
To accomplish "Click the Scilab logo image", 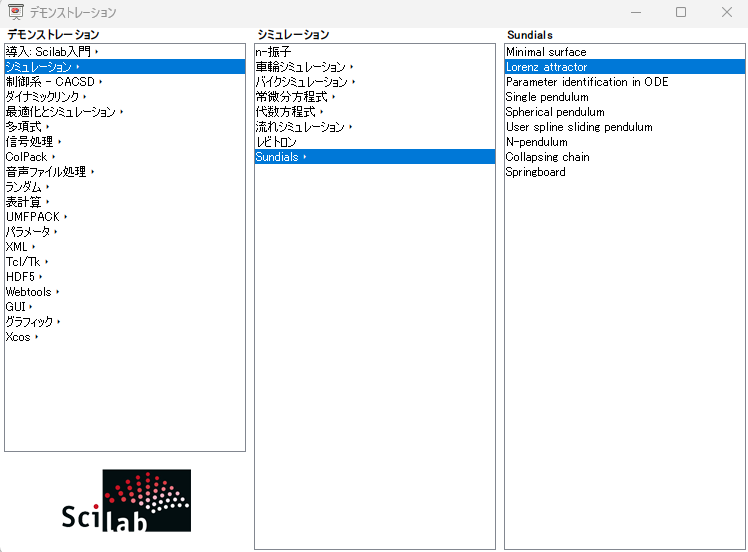I will pos(126,500).
